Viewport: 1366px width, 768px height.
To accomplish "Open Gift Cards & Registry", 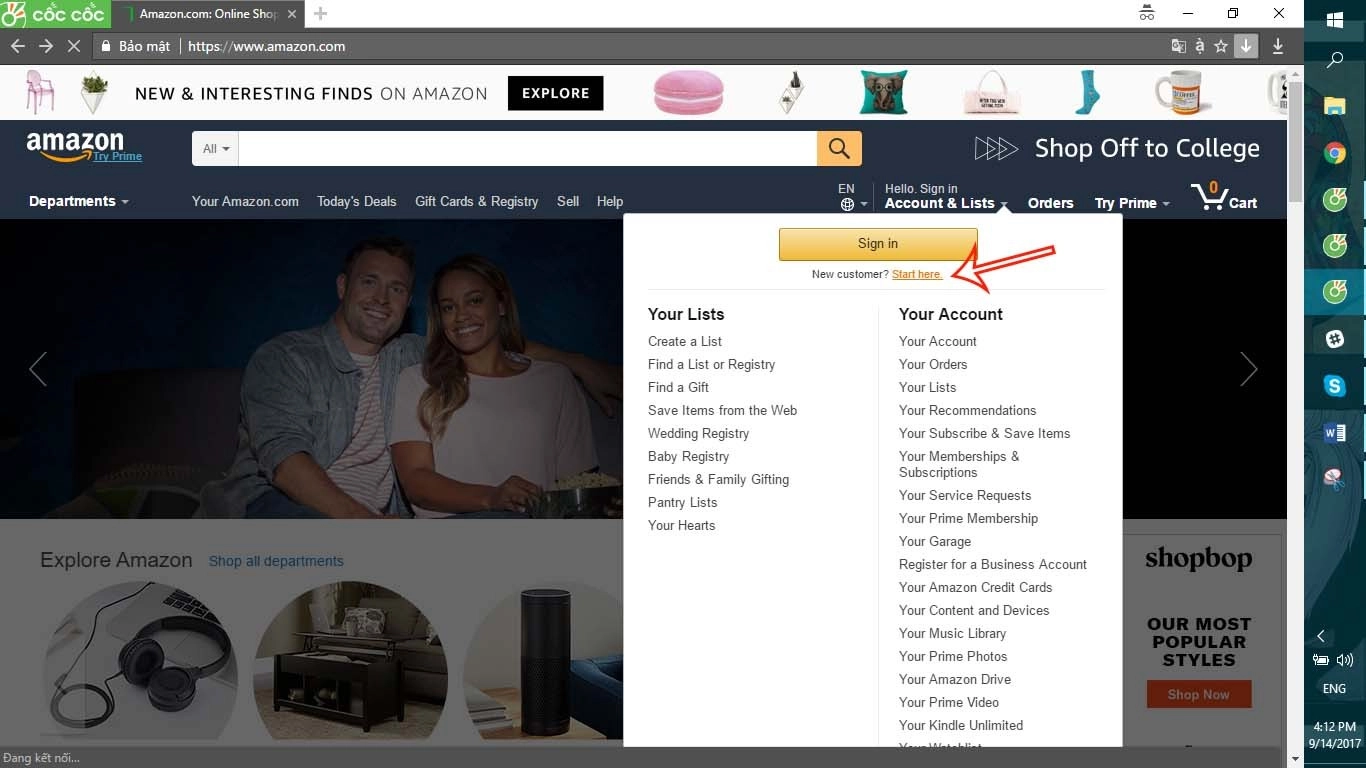I will [477, 201].
